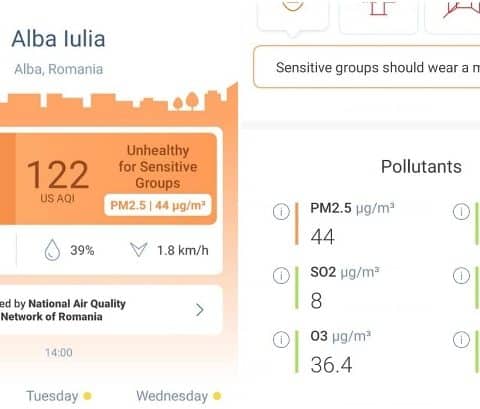The image size is (480, 409).
Task: Click the O3 pollutant value 36.4
Action: tap(331, 365)
